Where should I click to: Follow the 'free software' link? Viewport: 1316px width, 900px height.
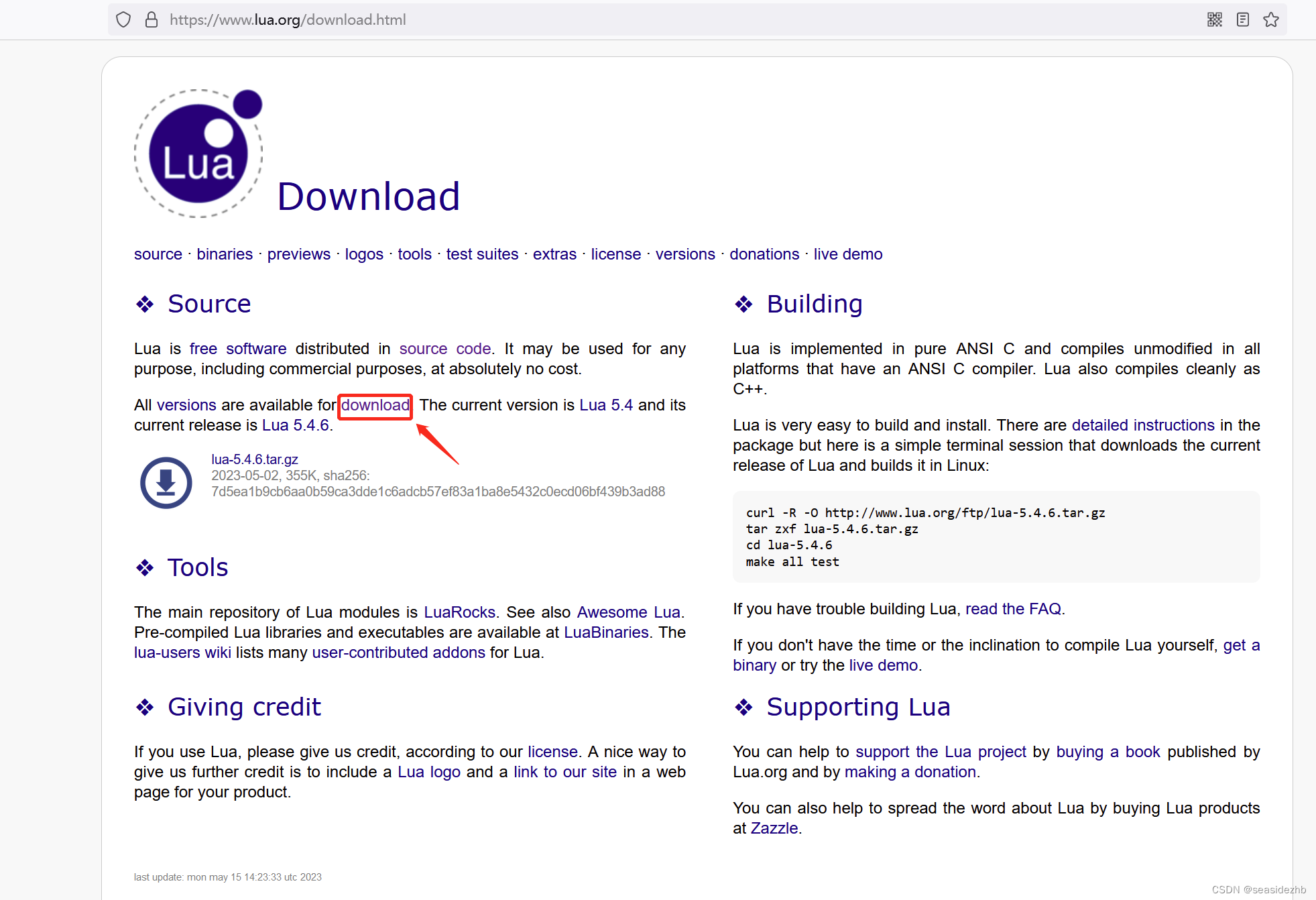238,349
